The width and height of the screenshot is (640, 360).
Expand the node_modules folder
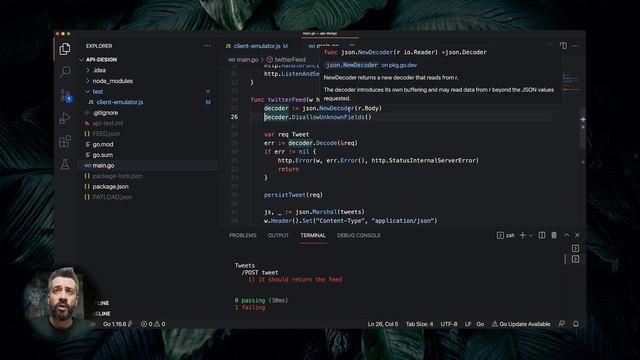point(112,81)
